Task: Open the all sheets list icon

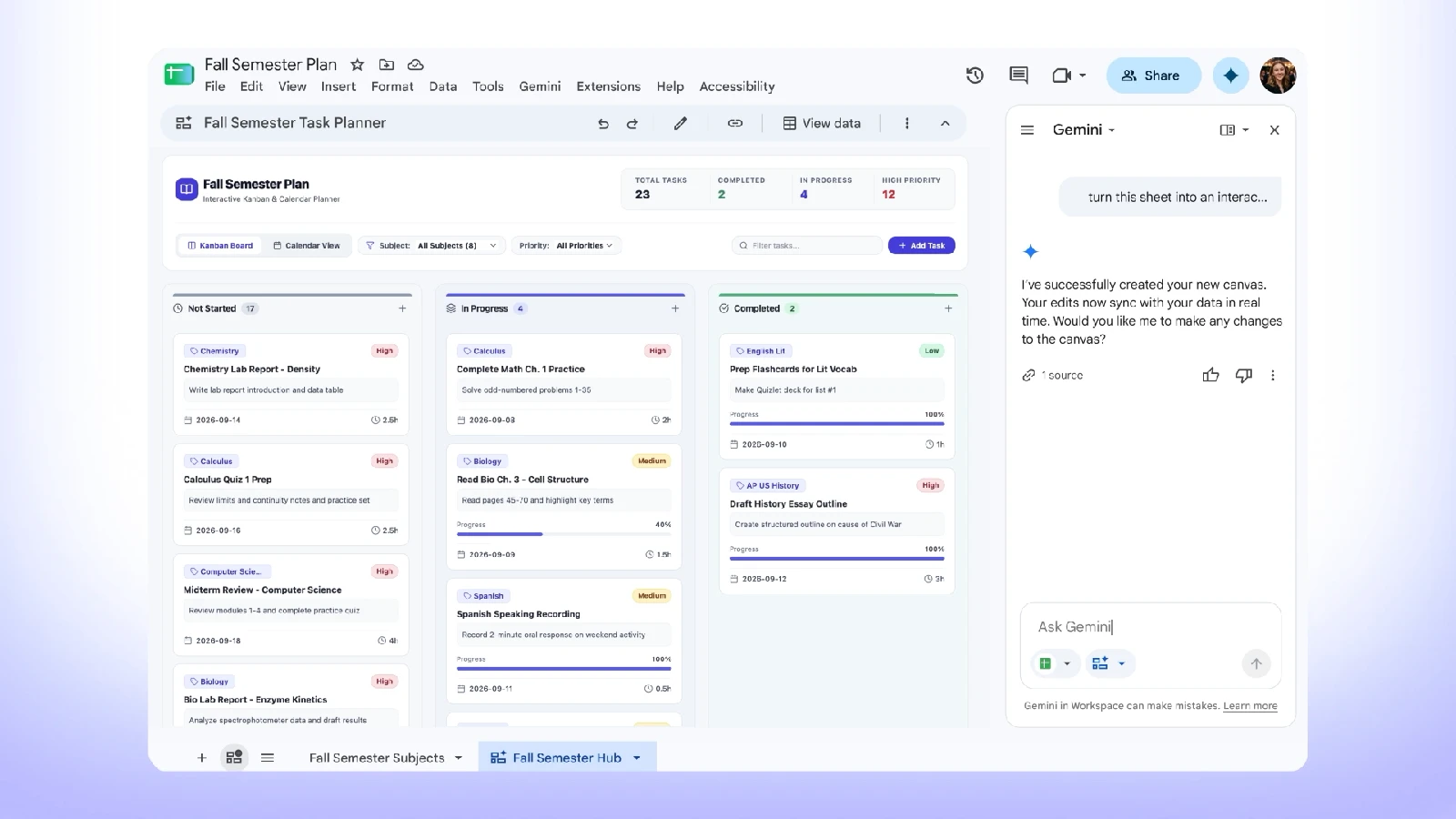Action: click(x=268, y=757)
